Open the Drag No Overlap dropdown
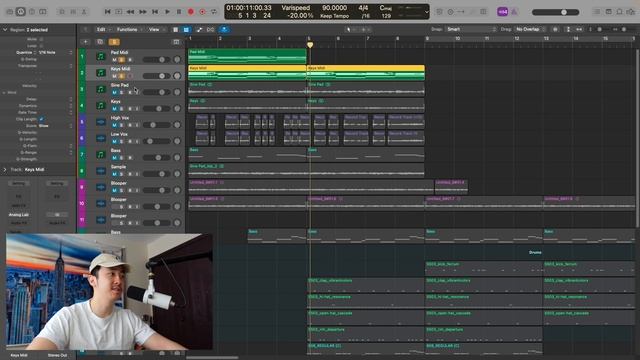640x360 pixels. pyautogui.click(x=530, y=29)
